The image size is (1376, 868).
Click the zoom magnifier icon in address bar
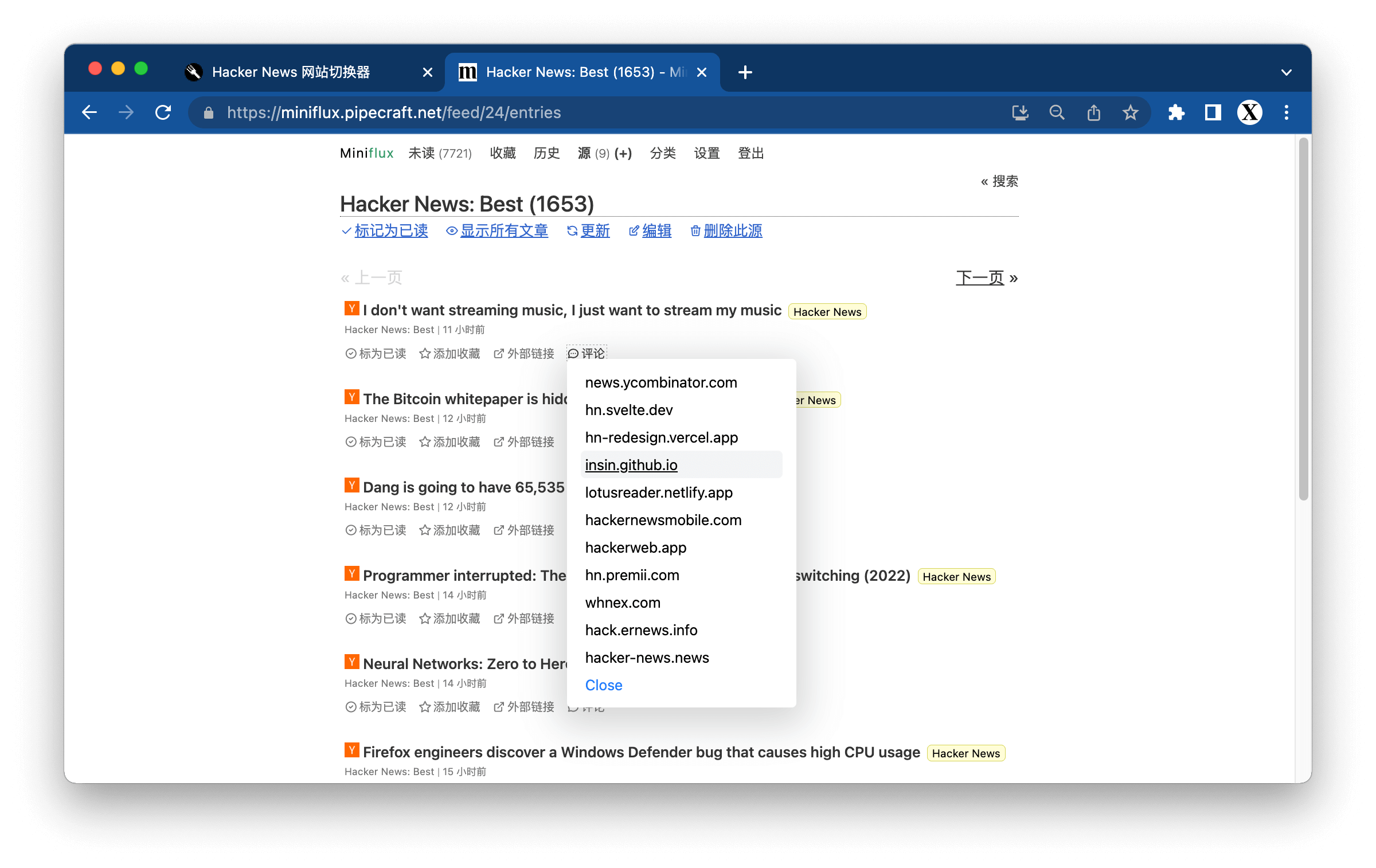pyautogui.click(x=1057, y=112)
